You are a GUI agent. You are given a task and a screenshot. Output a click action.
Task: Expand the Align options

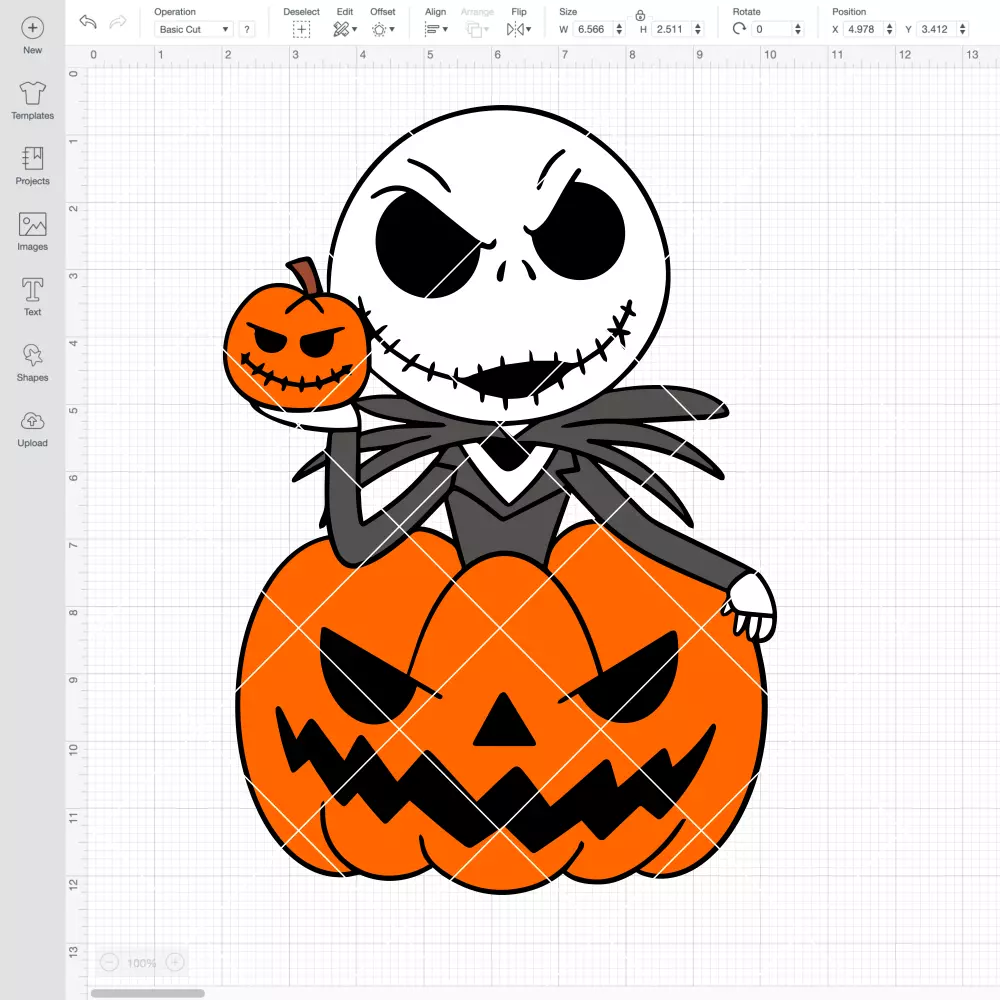click(436, 29)
